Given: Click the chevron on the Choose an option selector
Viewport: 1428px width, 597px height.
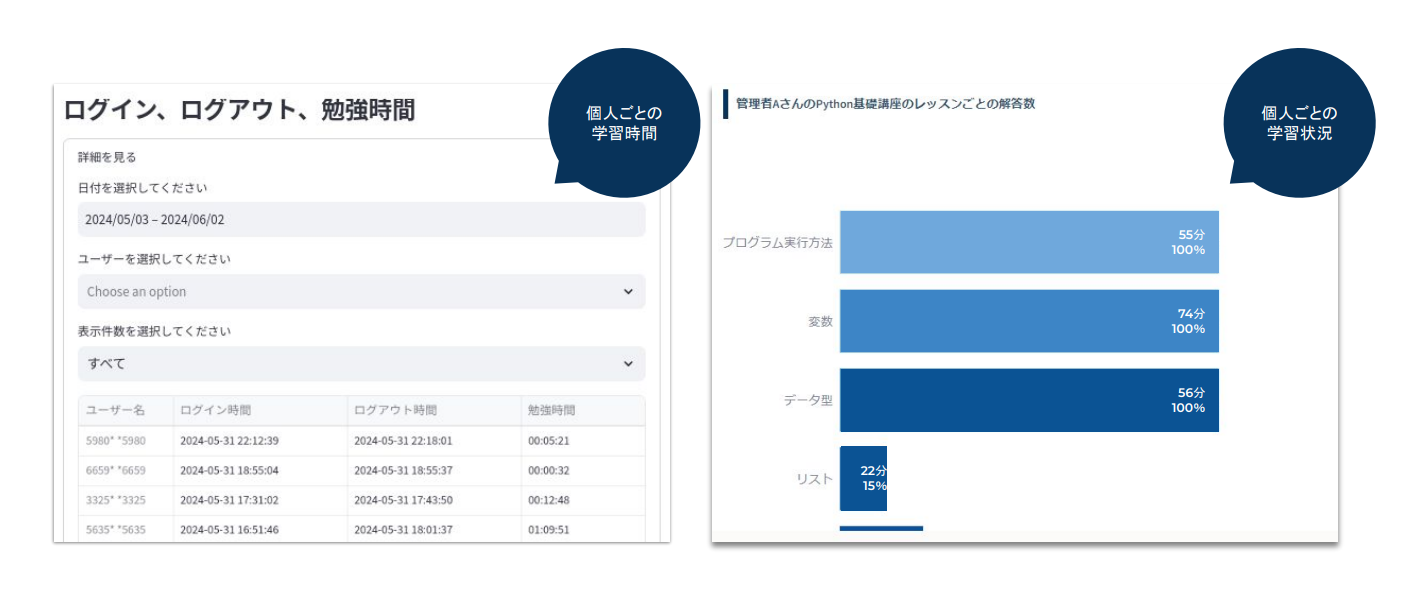Looking at the screenshot, I should coord(631,291).
